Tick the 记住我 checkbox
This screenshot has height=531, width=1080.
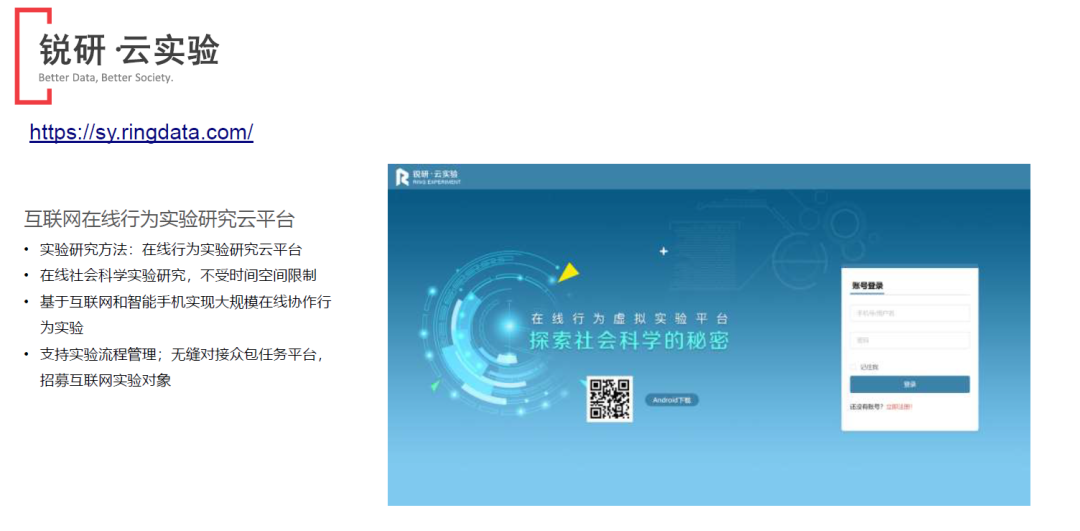click(853, 367)
